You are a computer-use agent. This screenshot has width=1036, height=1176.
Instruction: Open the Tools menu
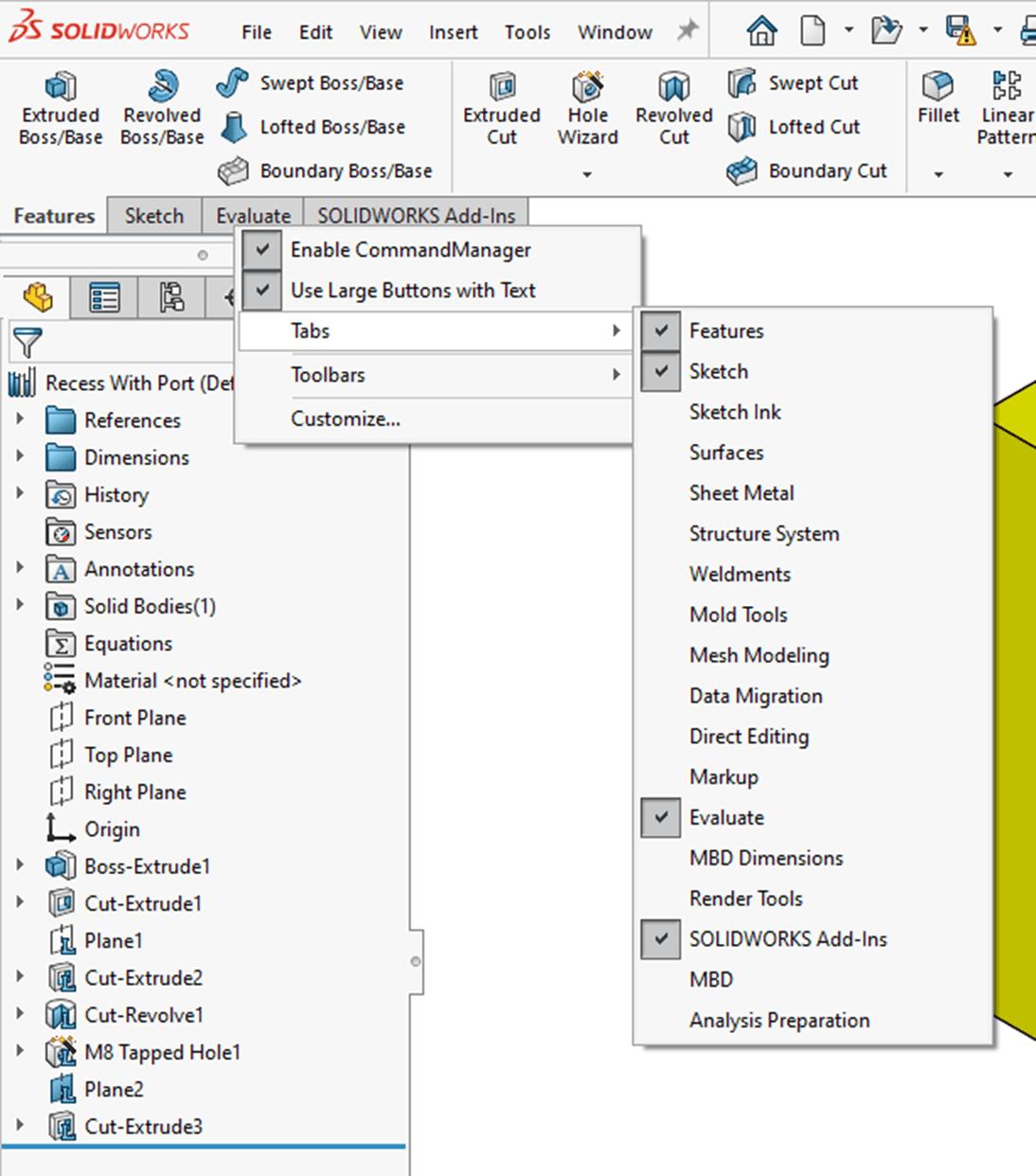pyautogui.click(x=527, y=31)
